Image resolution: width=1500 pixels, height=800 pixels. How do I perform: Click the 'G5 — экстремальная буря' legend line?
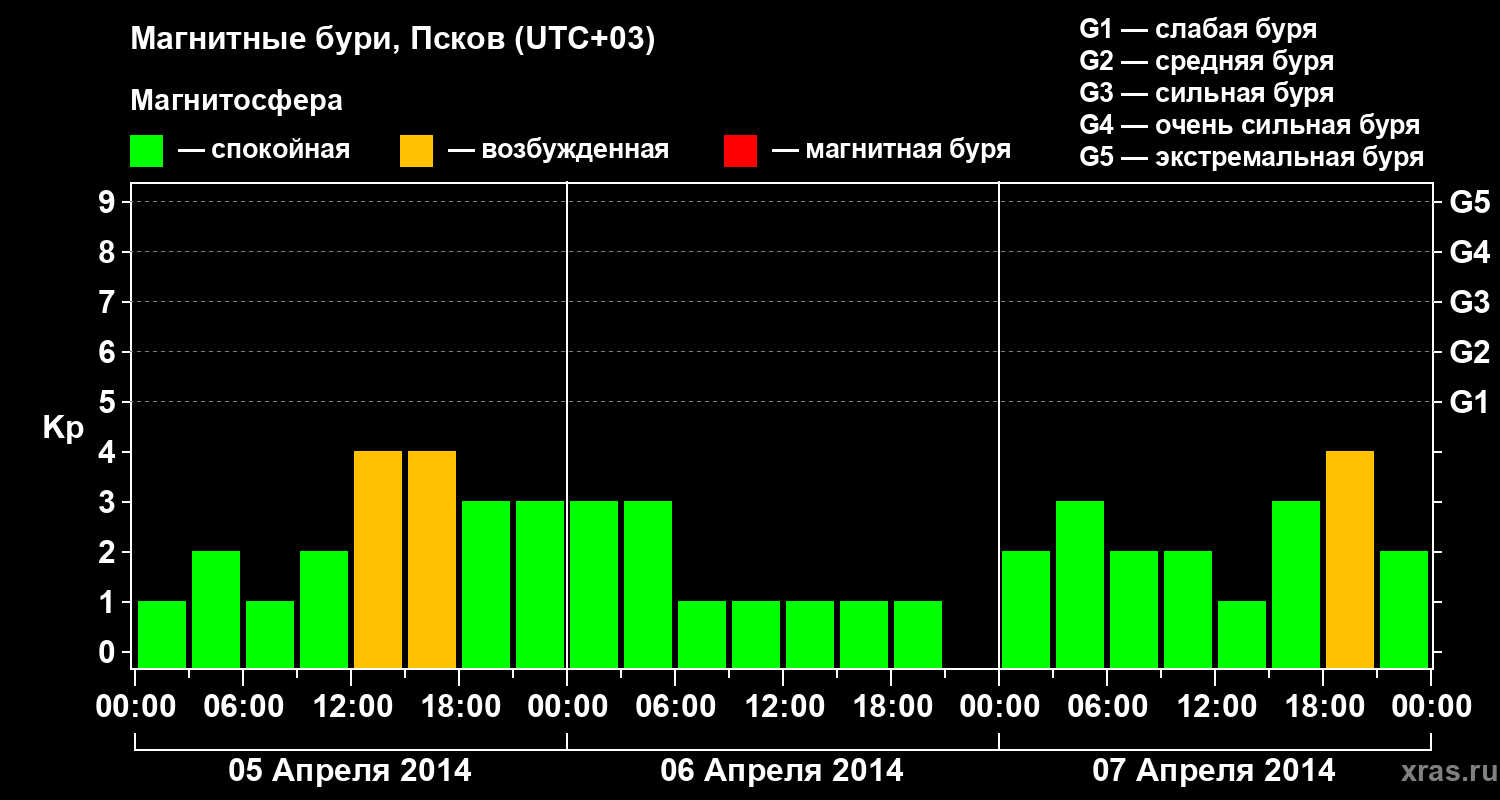1251,157
